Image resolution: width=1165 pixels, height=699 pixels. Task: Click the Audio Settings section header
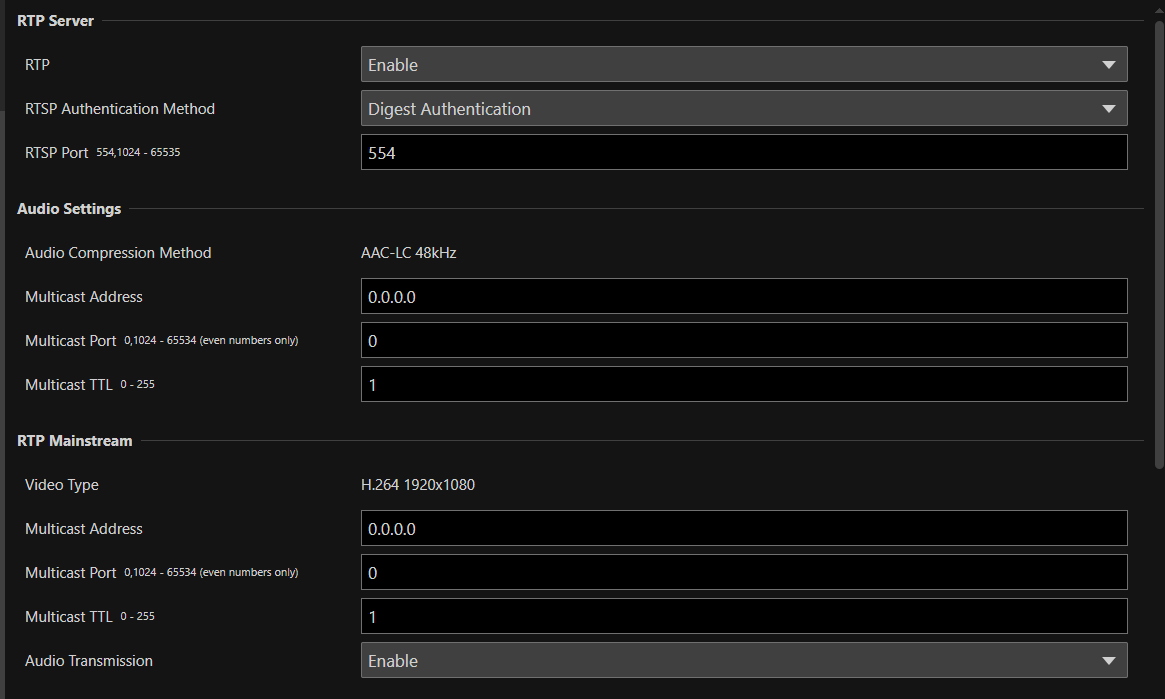click(x=68, y=208)
